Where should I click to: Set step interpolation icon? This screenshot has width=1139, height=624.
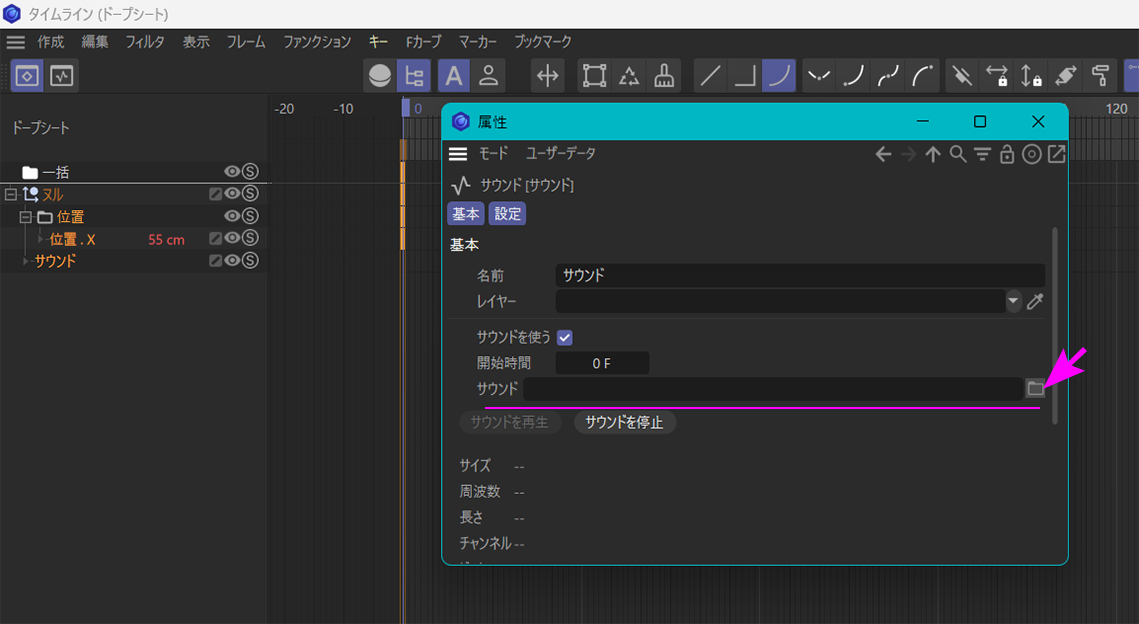tap(745, 76)
